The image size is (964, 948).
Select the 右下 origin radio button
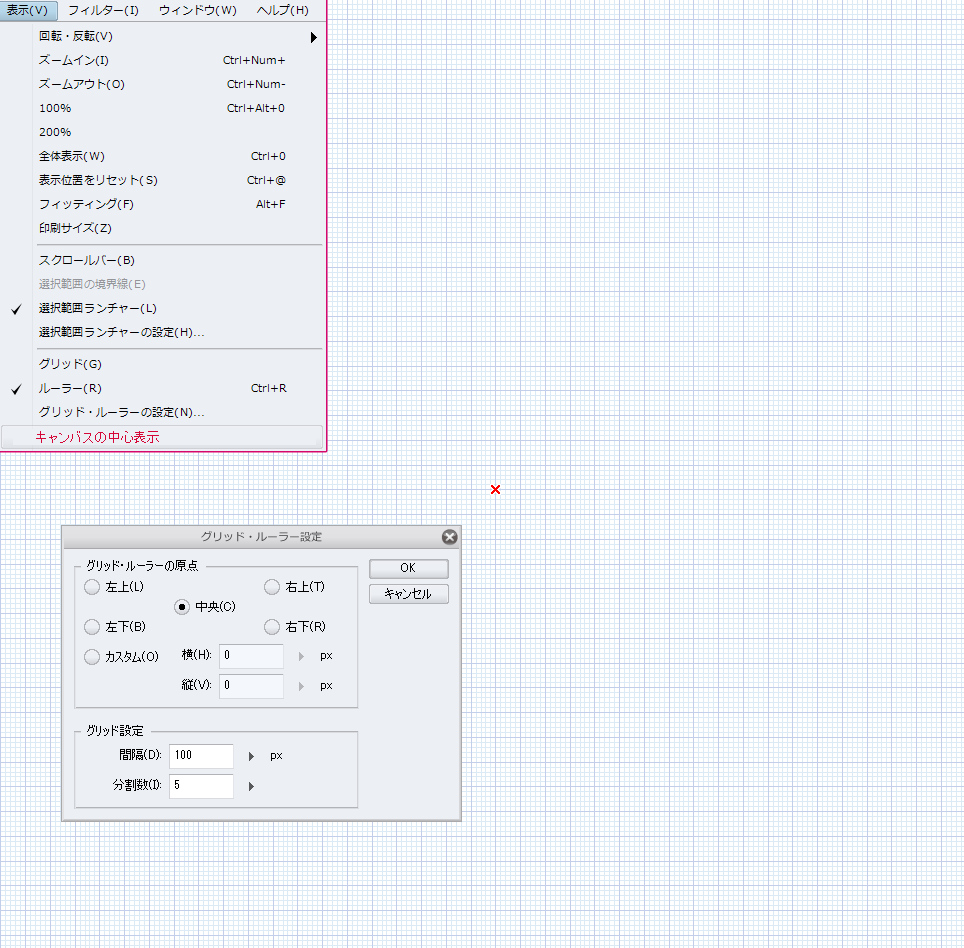pyautogui.click(x=272, y=627)
